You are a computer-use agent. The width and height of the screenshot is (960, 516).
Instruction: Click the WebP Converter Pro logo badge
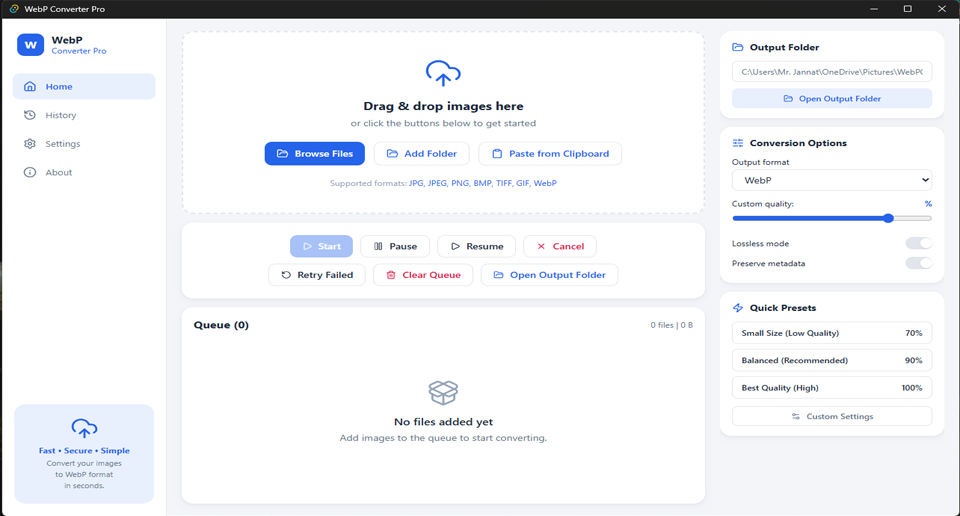click(x=31, y=45)
